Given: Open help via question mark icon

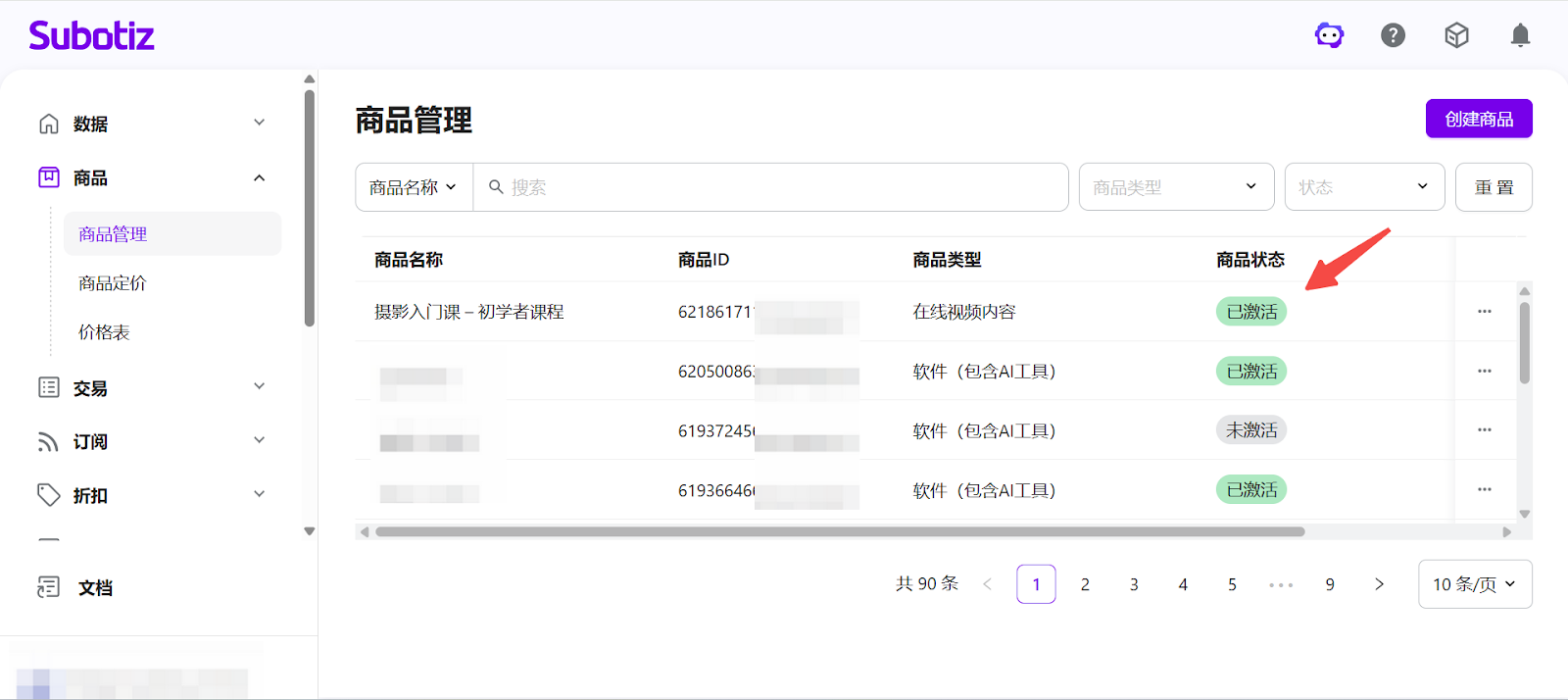Looking at the screenshot, I should 1393,36.
